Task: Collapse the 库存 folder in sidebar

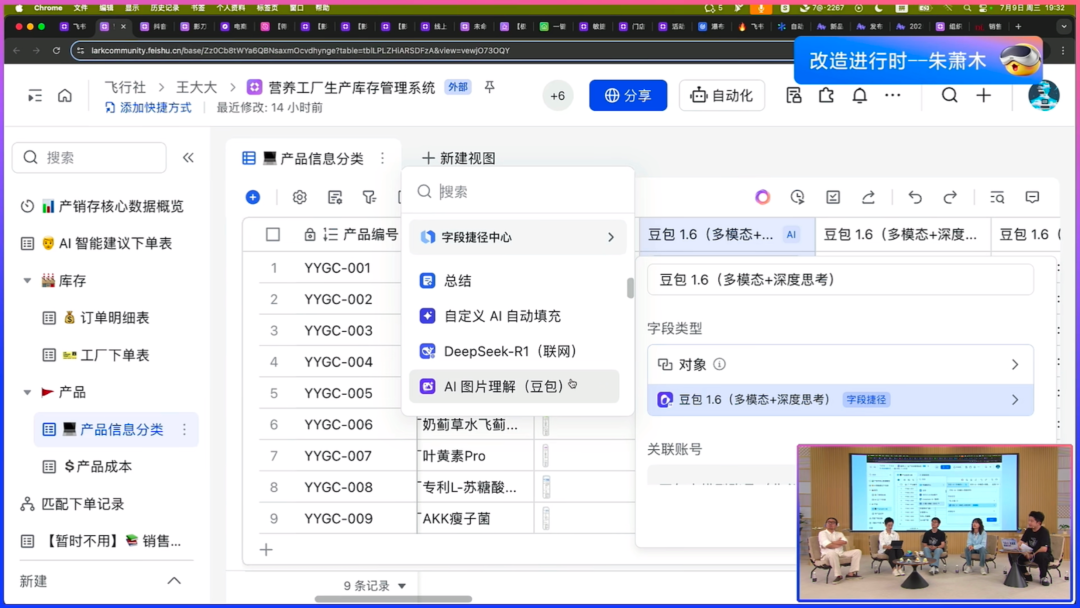Action: click(x=28, y=281)
